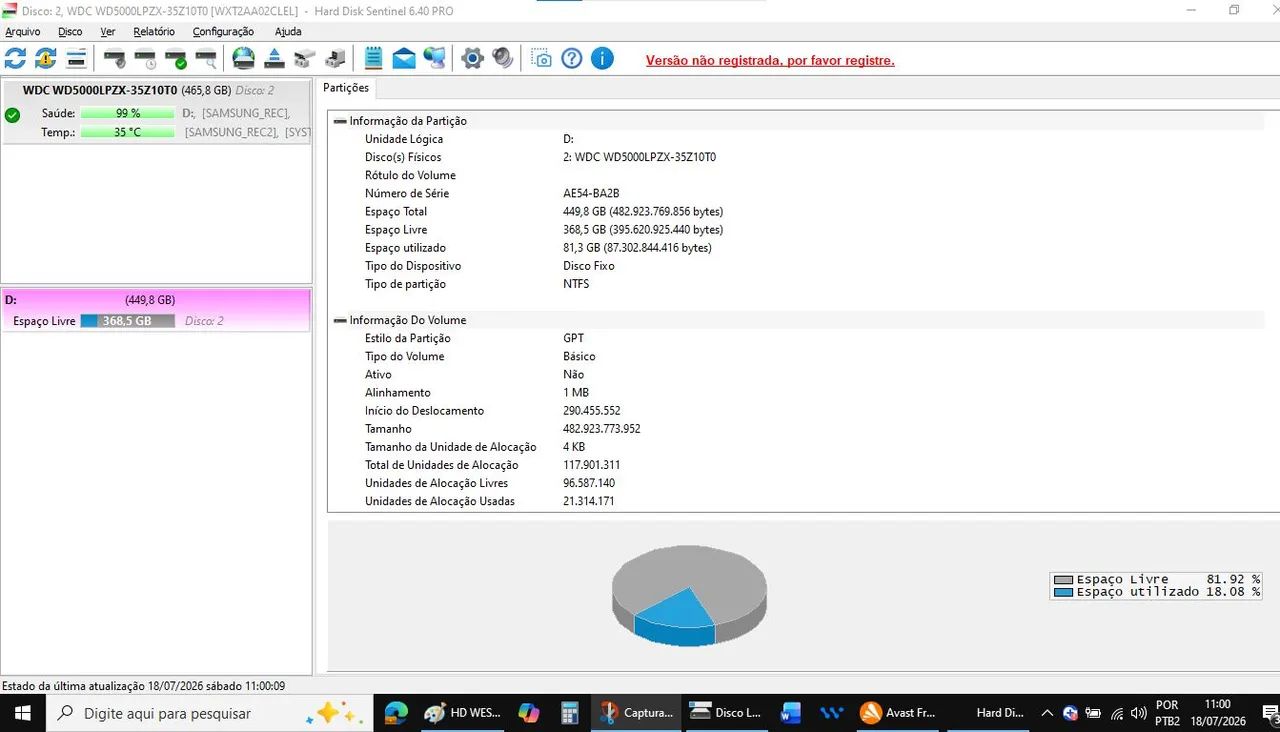Viewport: 1280px width, 732px height.
Task: Click the Windows Start button
Action: [x=21, y=713]
